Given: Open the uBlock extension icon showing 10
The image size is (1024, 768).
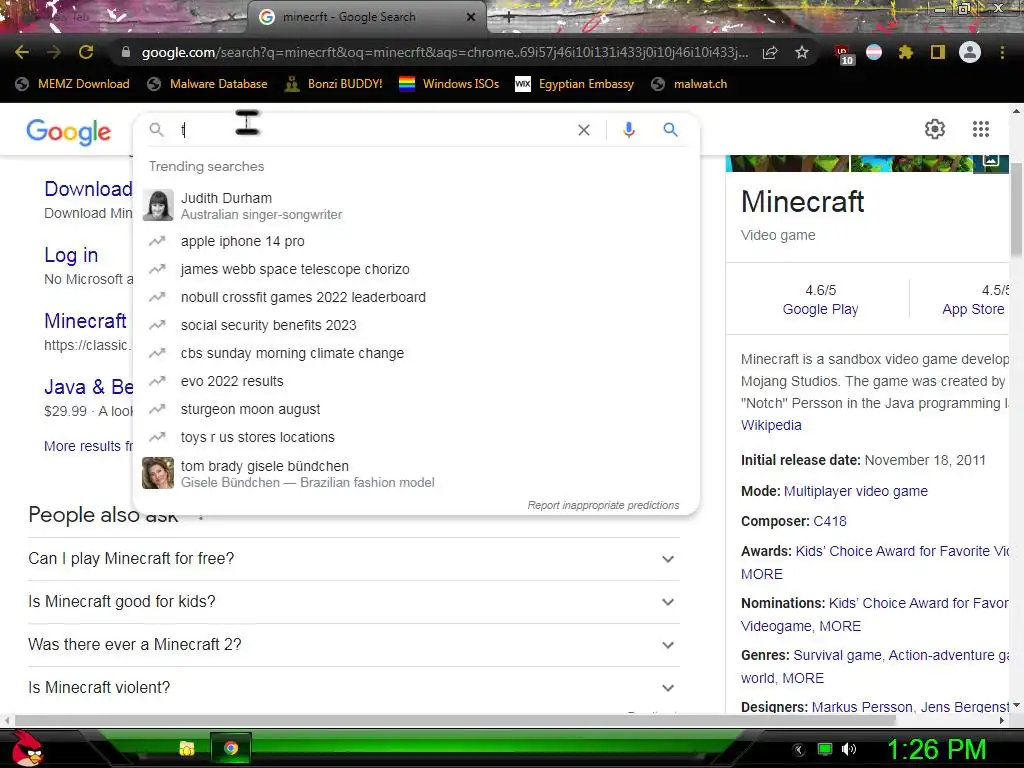Looking at the screenshot, I should 844,54.
